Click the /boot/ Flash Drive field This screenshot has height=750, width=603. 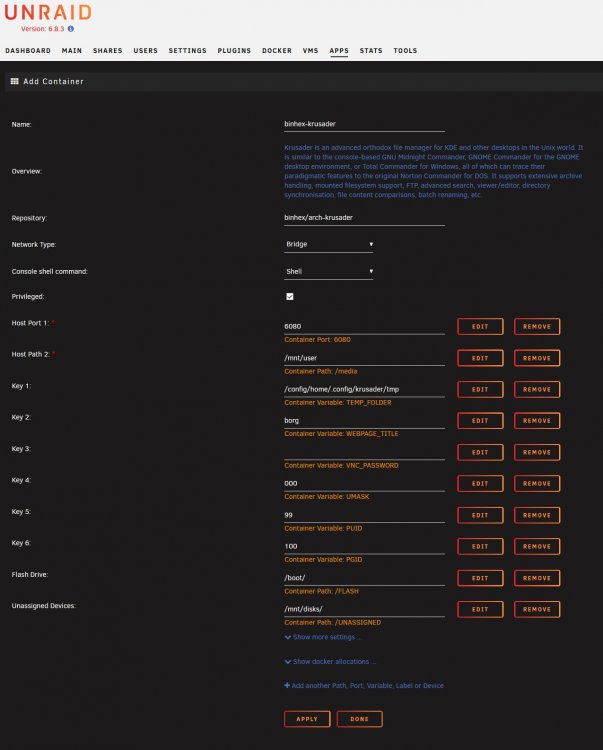click(364, 578)
